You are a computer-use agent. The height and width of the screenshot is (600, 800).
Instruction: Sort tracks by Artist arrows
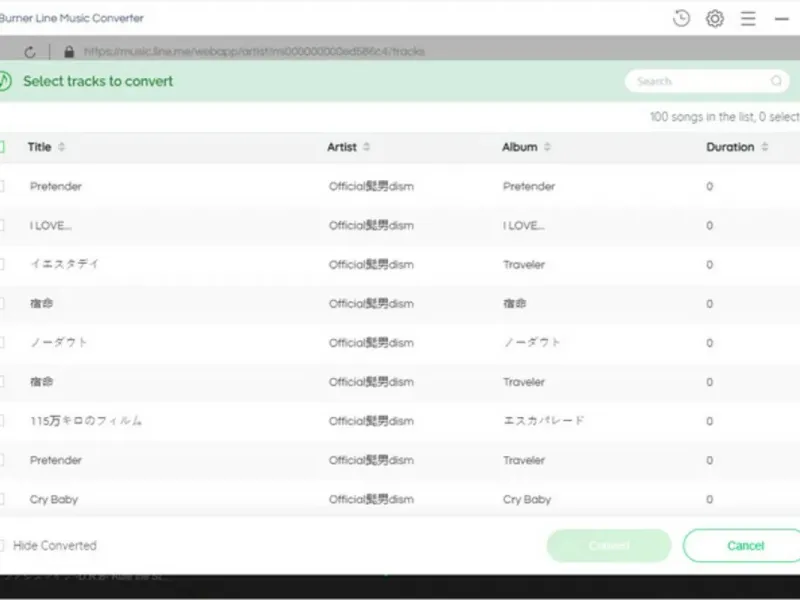[x=366, y=147]
